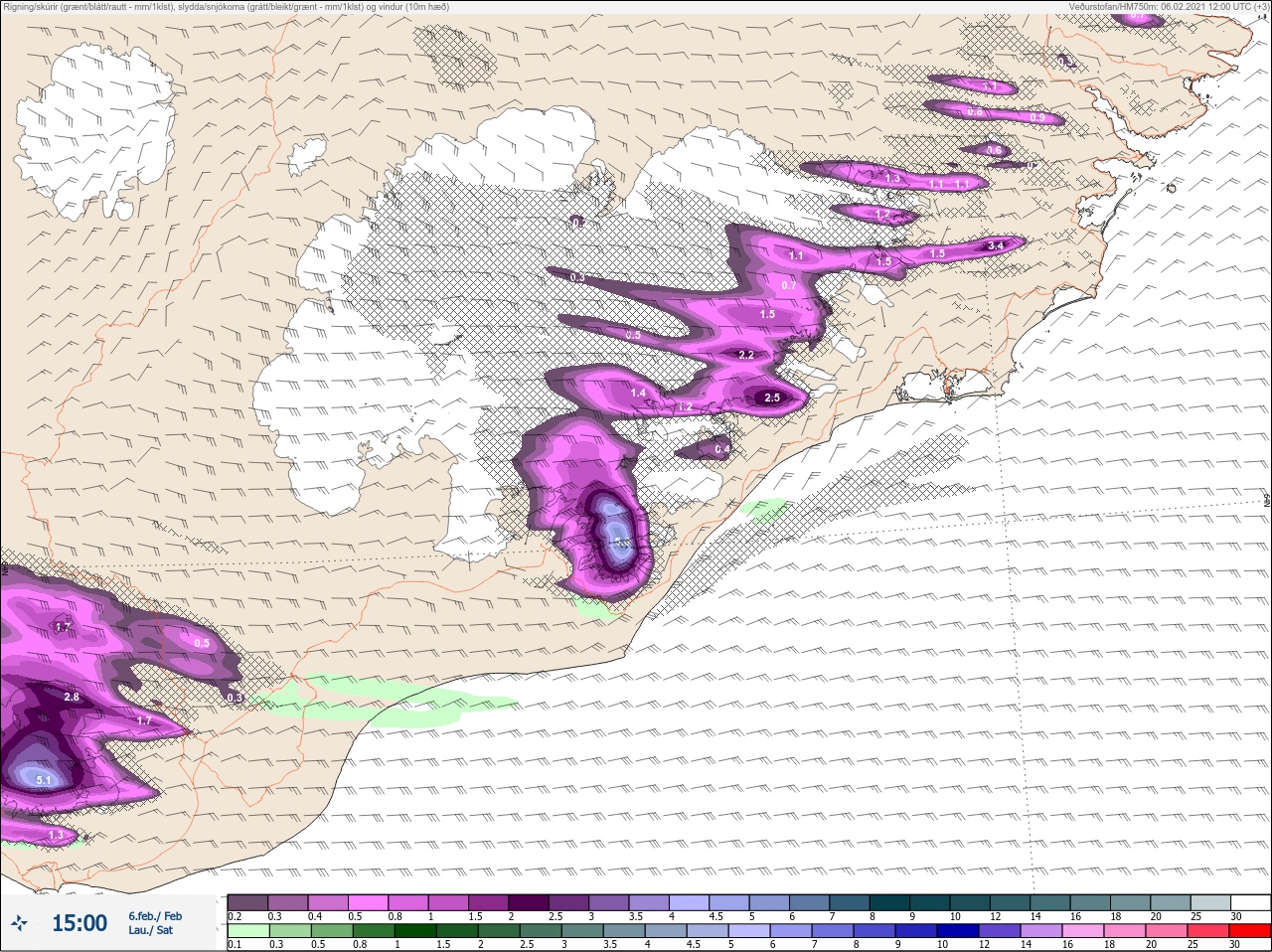
Task: Select the '6.feb./ Feb' date label
Action: (x=155, y=916)
